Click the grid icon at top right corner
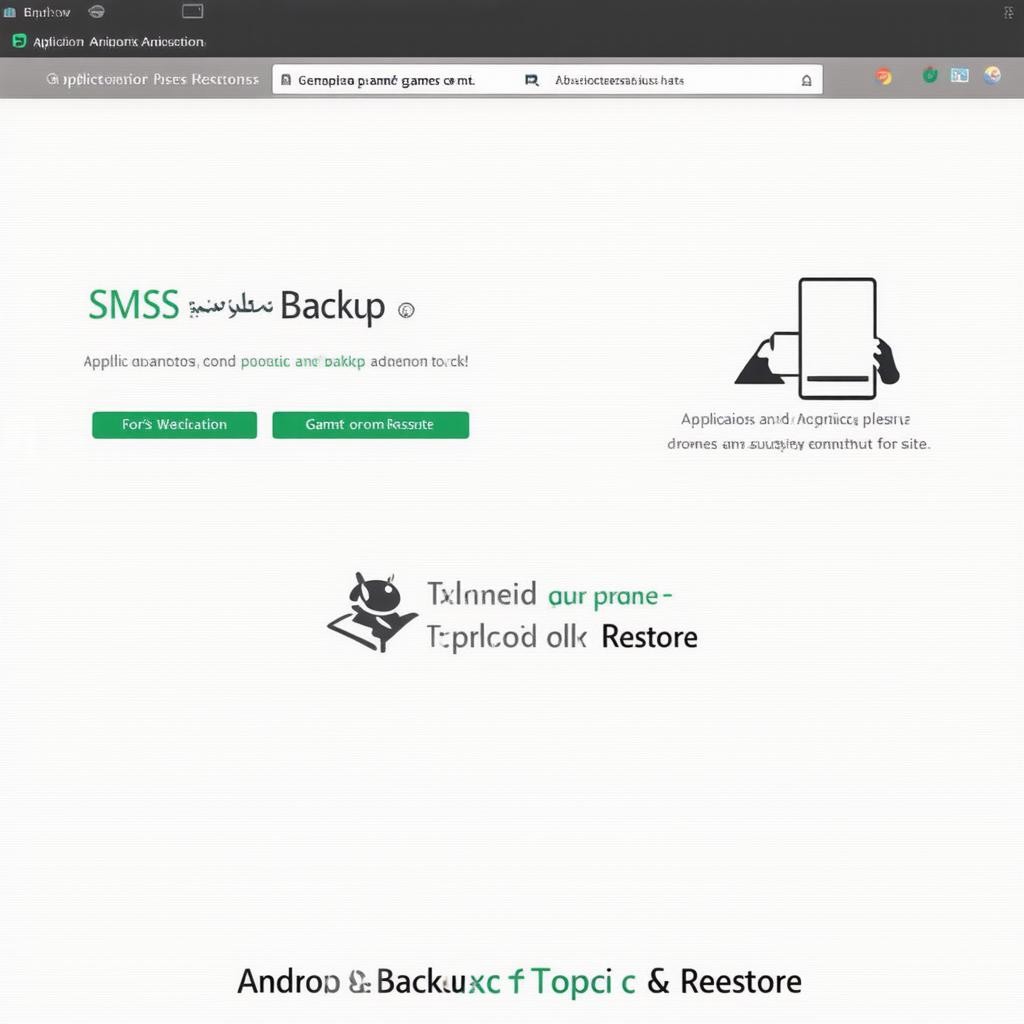This screenshot has width=1024, height=1024. [1008, 13]
